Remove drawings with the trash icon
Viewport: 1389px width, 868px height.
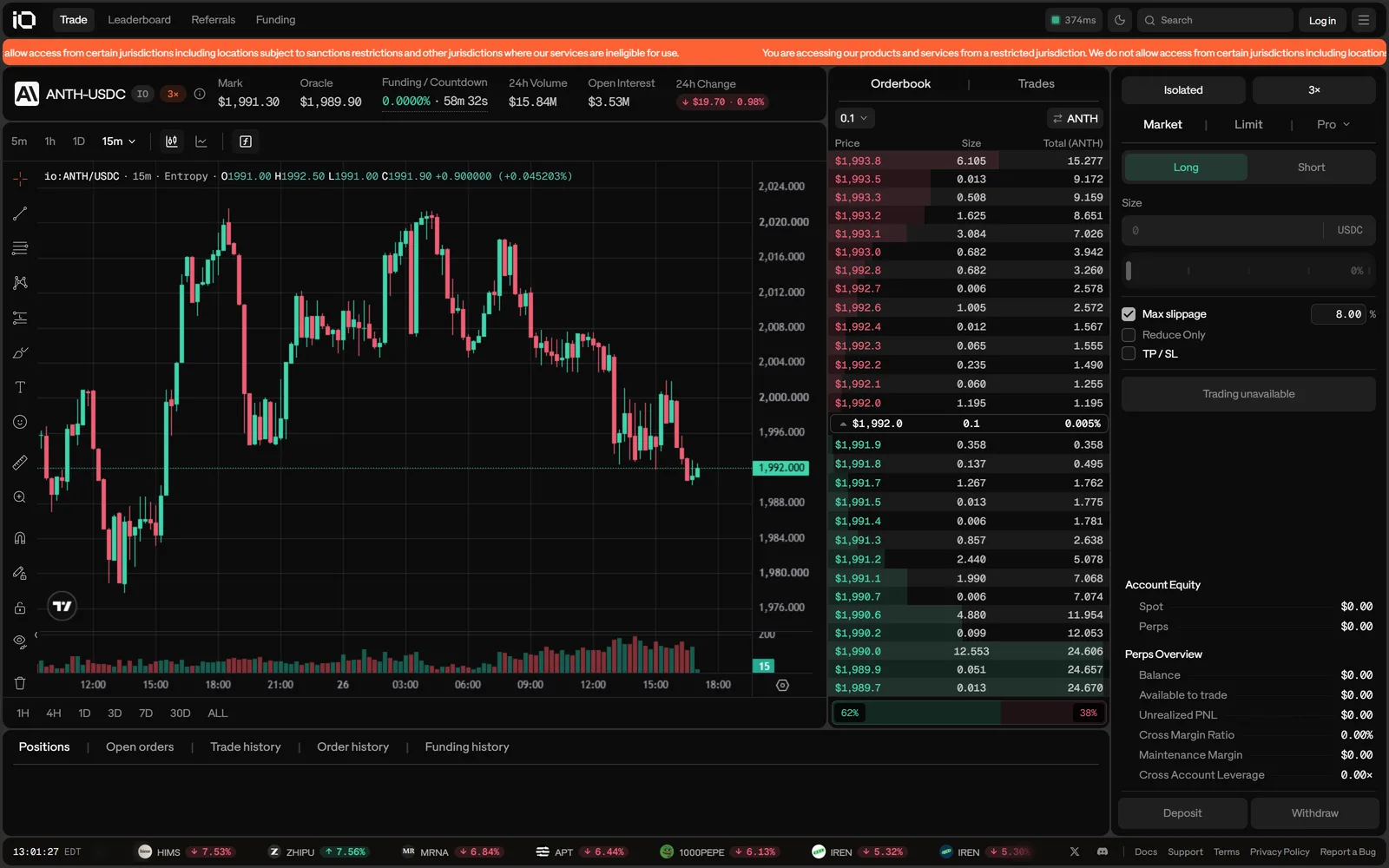click(x=20, y=683)
